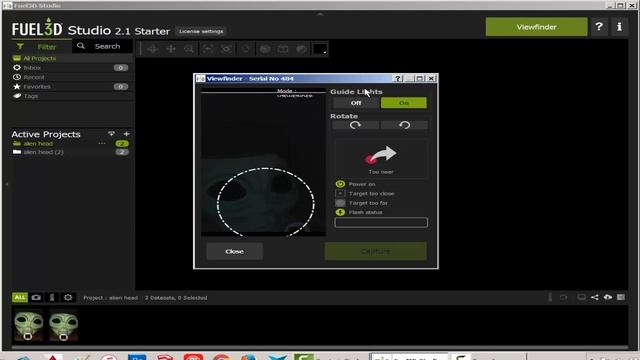The image size is (640, 360).
Task: Turn Guide Lights Off
Action: click(x=356, y=103)
